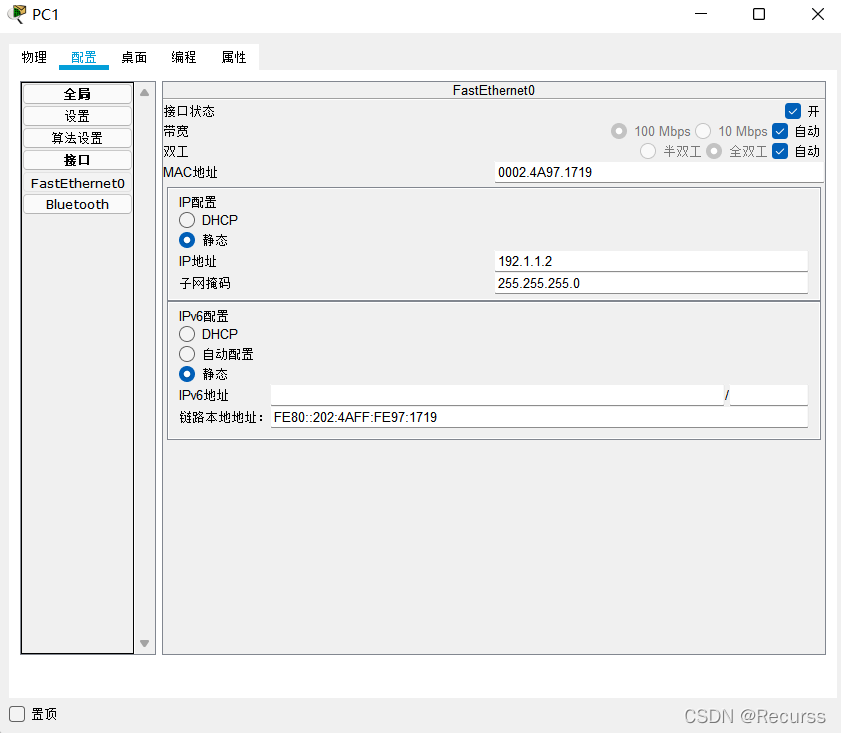The image size is (841, 733).
Task: Maximize the PC1 window
Action: [x=759, y=14]
